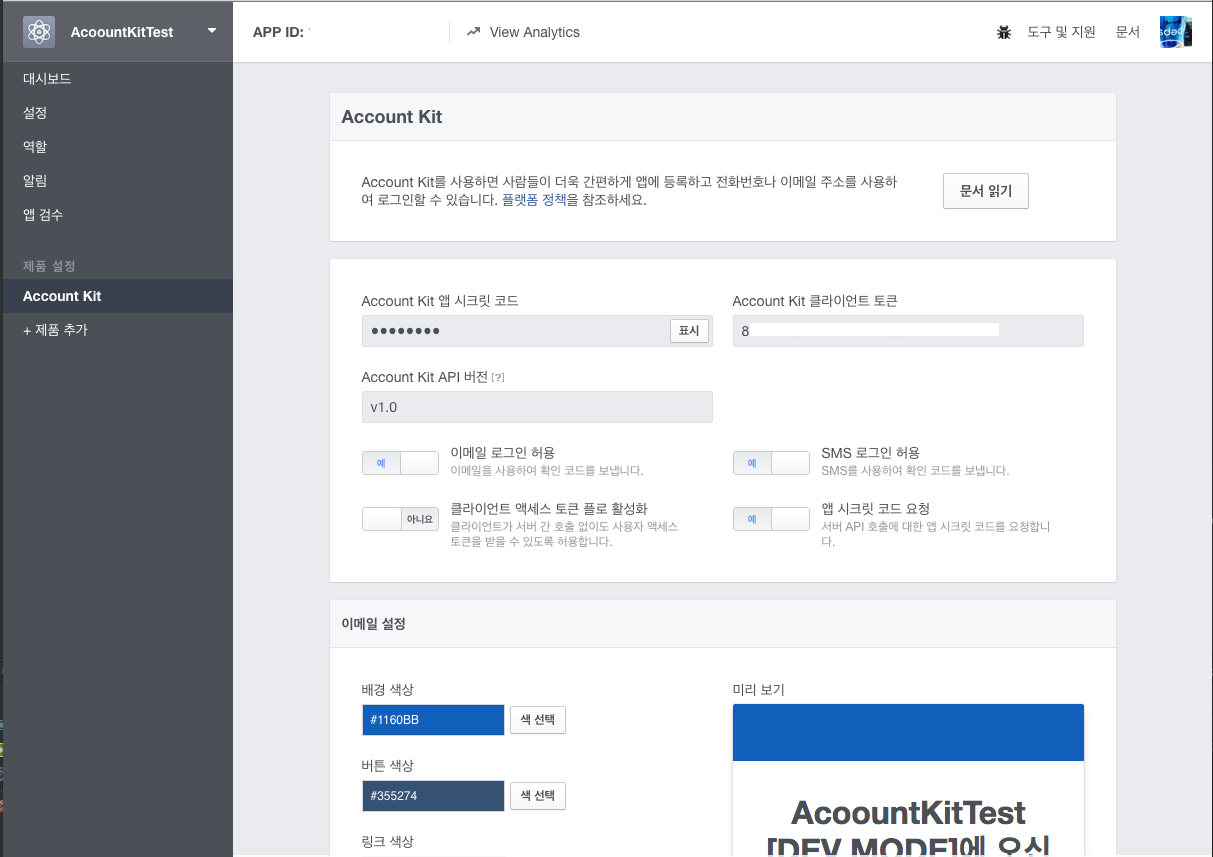Toggle 클라이언트 액세스 토큰 플로 활성화 switch
Image resolution: width=1213 pixels, height=857 pixels.
[400, 519]
